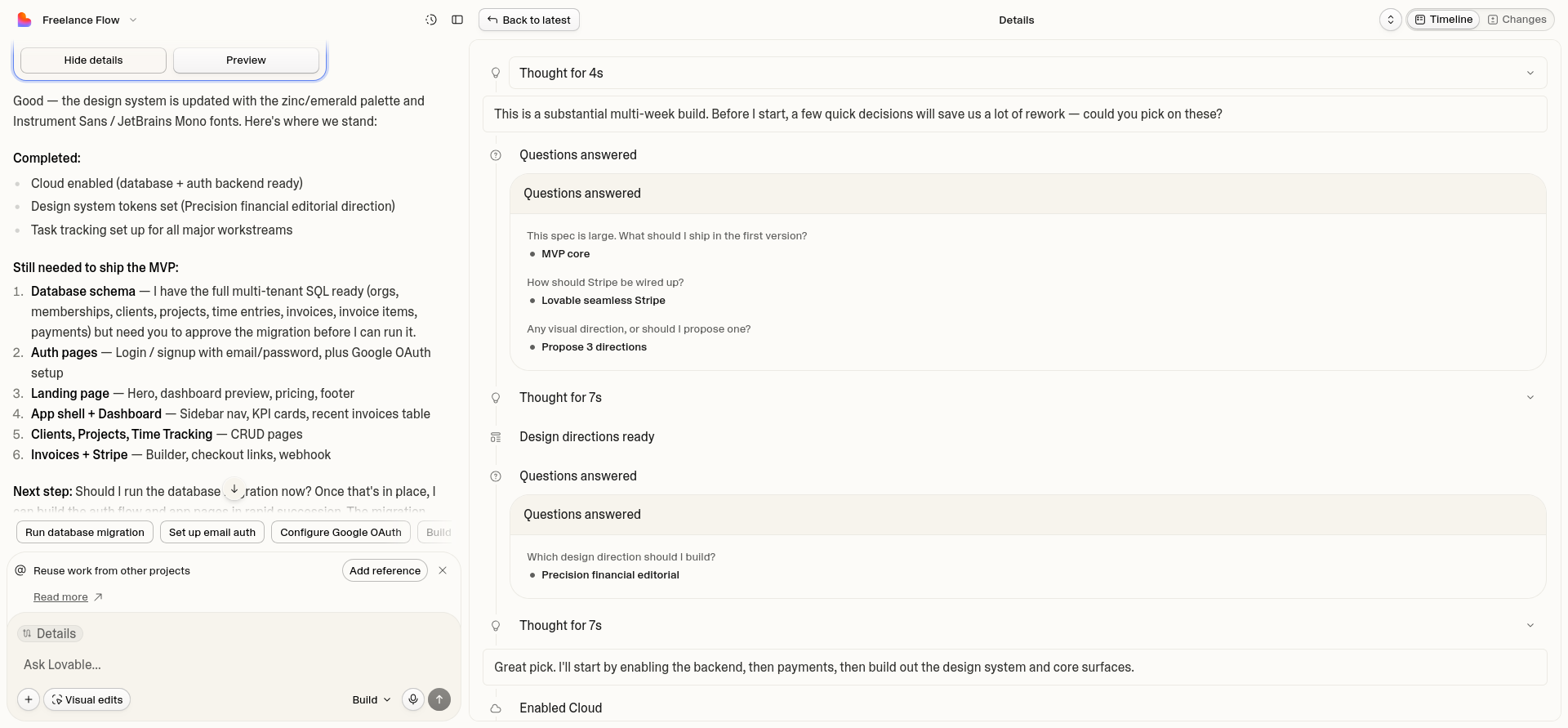
Task: Click the Design directions ready row
Action: [x=586, y=437]
